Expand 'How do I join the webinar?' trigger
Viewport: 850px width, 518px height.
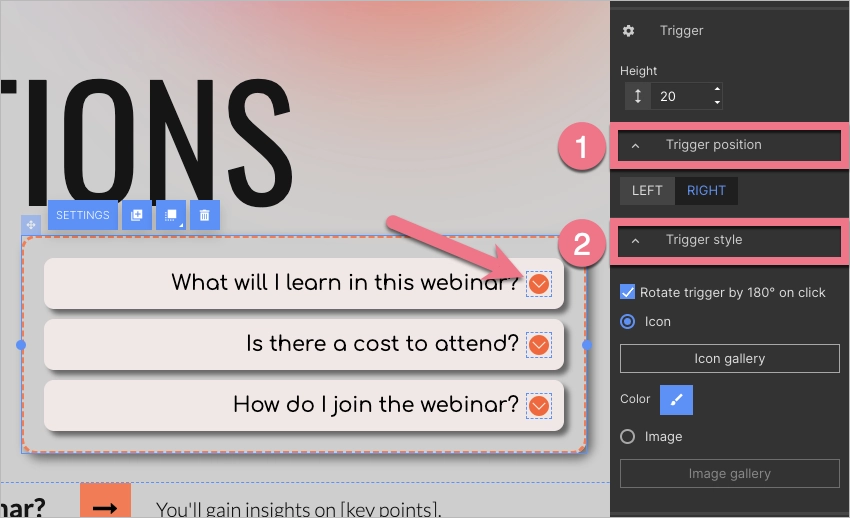point(539,406)
